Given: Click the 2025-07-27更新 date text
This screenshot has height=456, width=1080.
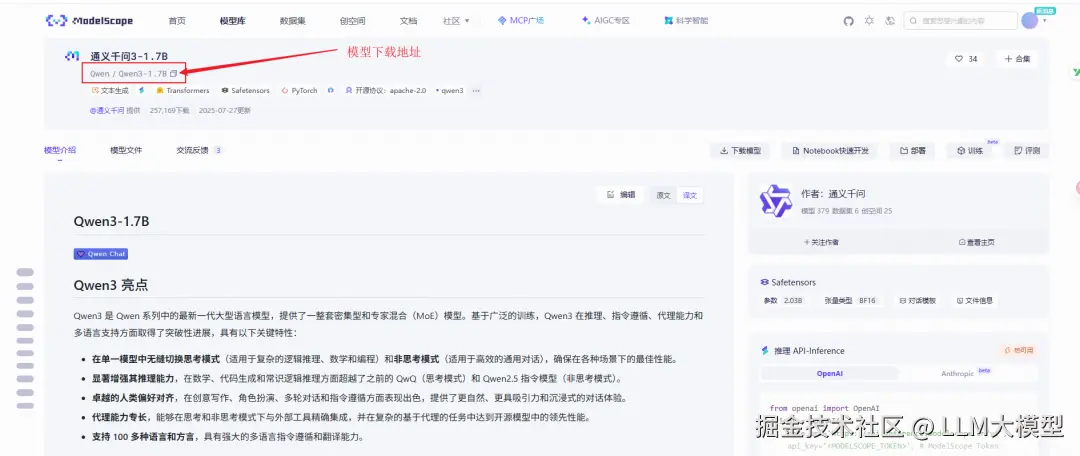Looking at the screenshot, I should tap(225, 110).
